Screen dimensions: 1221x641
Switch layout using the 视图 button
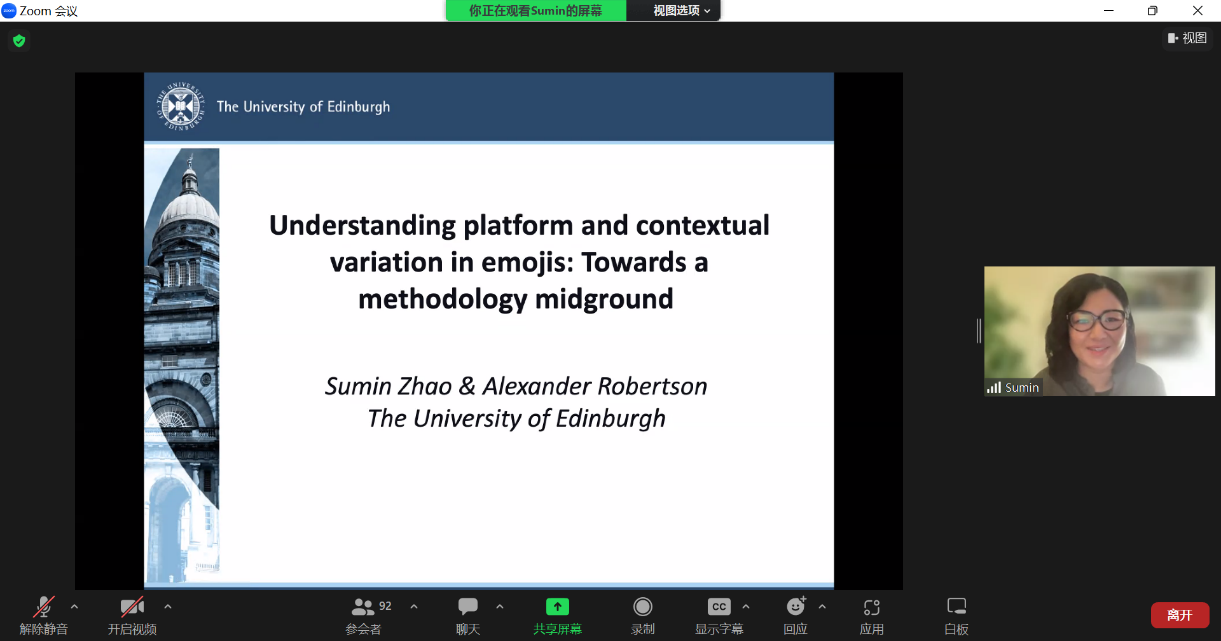pyautogui.click(x=1187, y=38)
